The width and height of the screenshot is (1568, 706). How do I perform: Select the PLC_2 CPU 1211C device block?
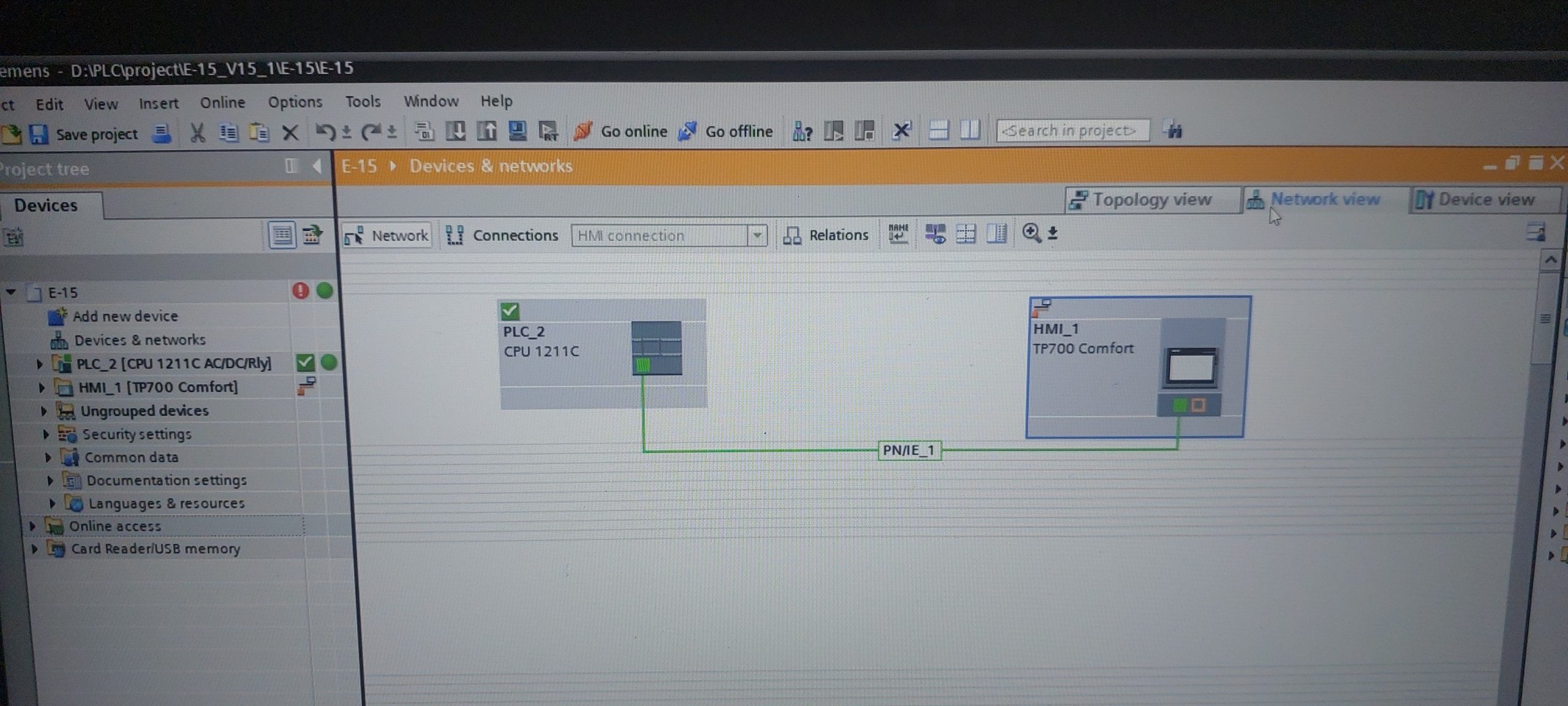(603, 354)
